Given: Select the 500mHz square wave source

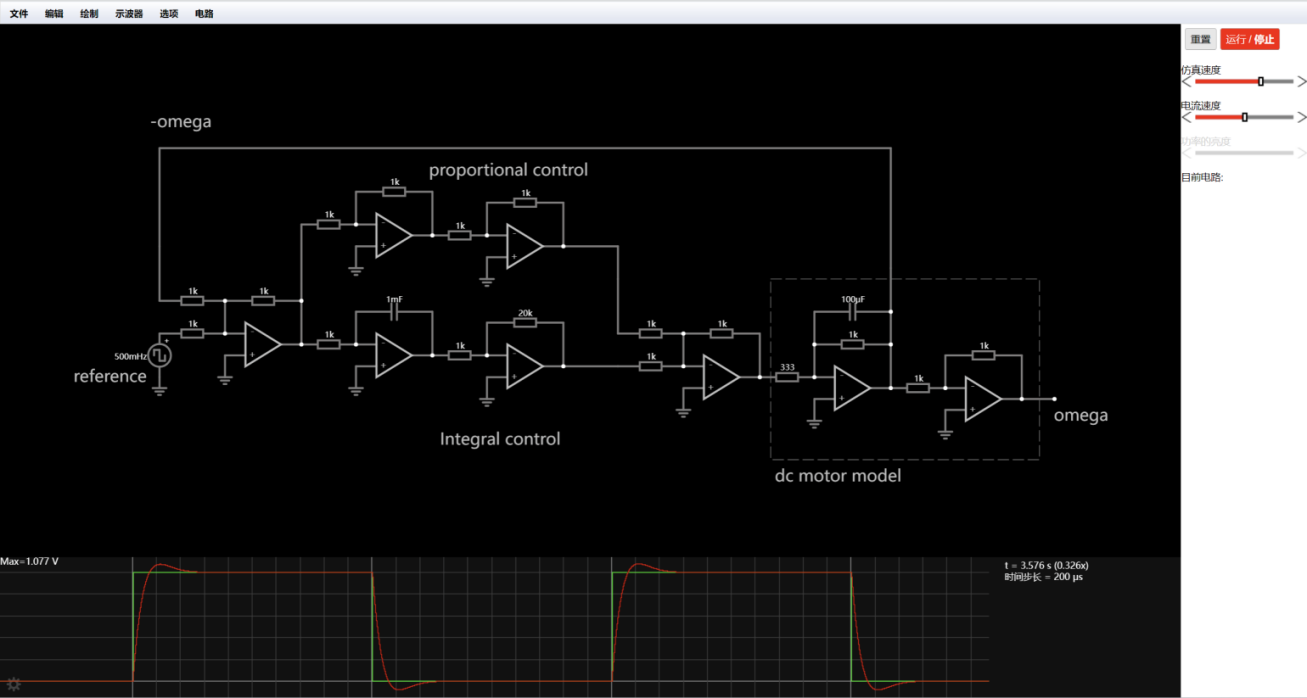Looking at the screenshot, I should click(160, 355).
